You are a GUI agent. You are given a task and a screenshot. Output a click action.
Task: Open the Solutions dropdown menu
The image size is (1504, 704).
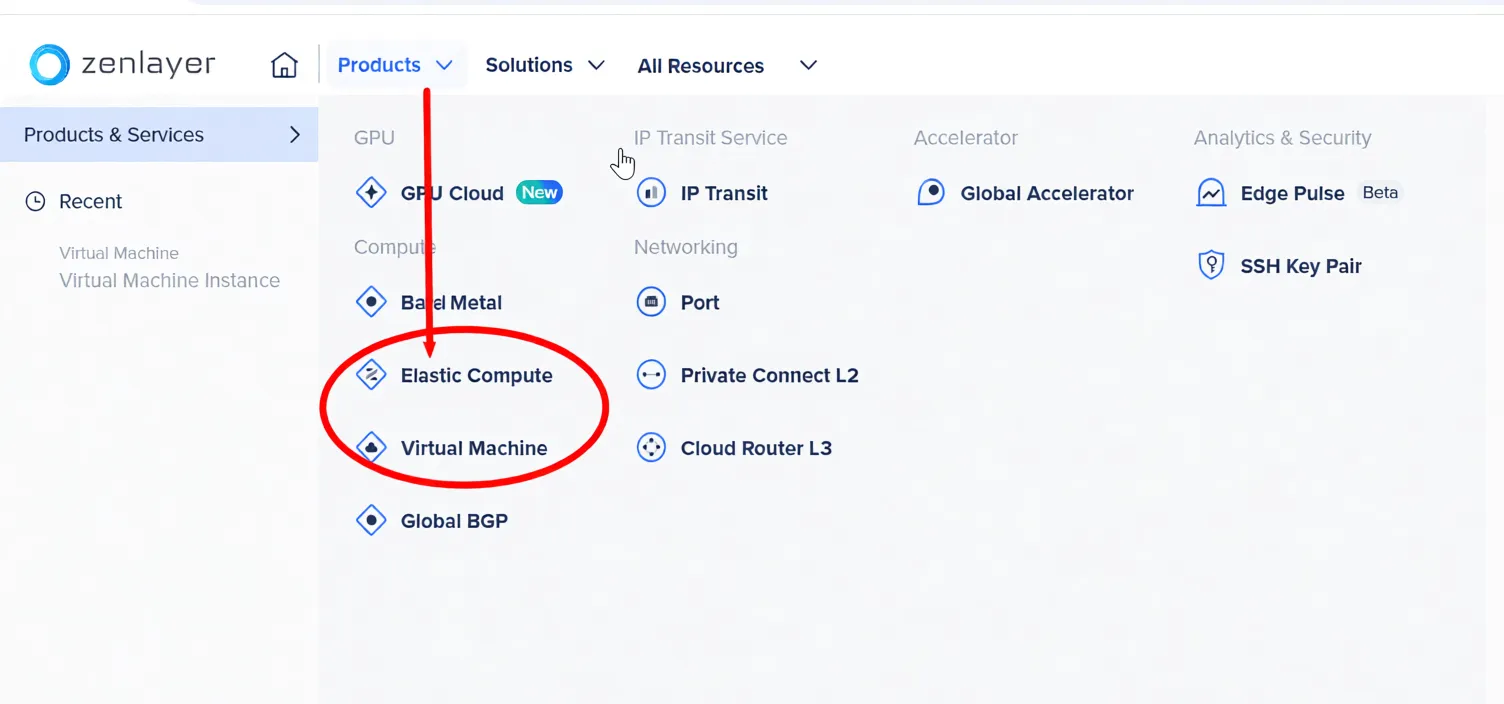545,65
